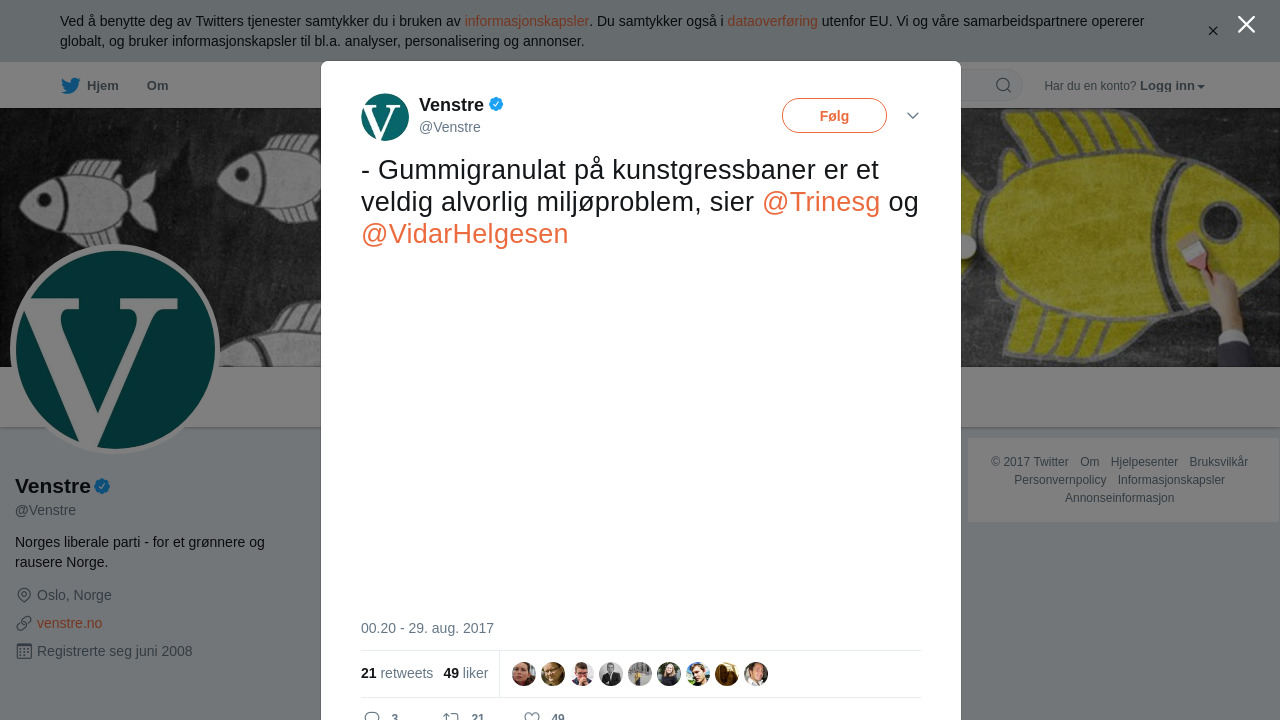Expand the tweet options chevron menu
Image resolution: width=1280 pixels, height=720 pixels.
coord(913,116)
